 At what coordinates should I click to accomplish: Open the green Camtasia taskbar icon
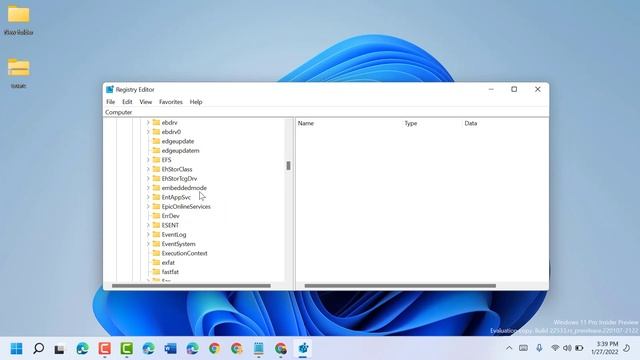127,349
